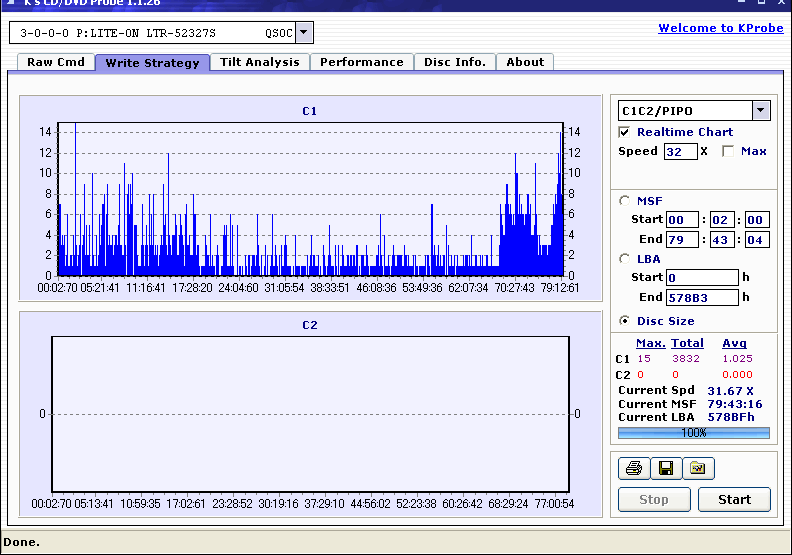Click the 100% progress bar
The height and width of the screenshot is (555, 792).
coord(694,433)
